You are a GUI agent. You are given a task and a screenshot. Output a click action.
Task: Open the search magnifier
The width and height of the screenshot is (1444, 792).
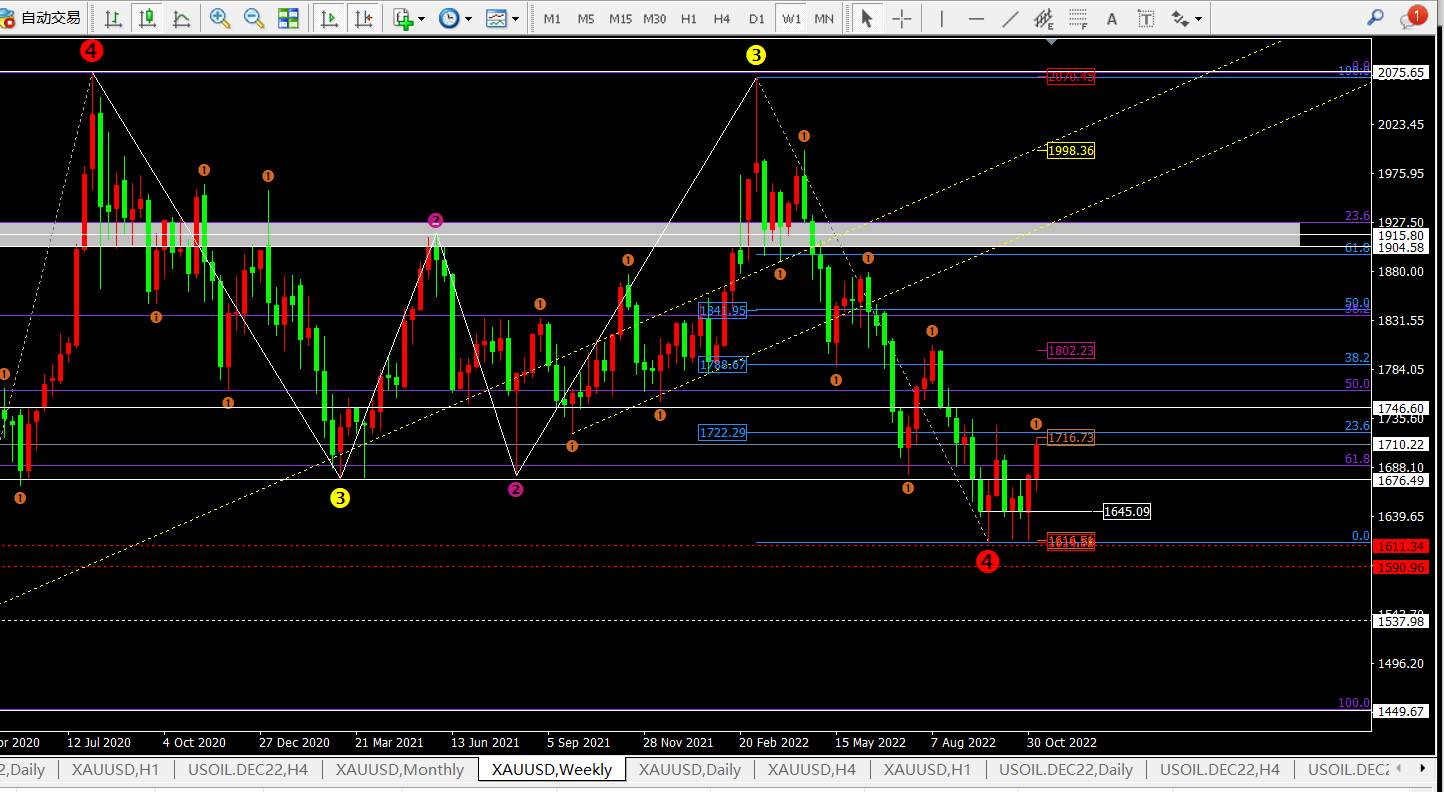click(1376, 17)
